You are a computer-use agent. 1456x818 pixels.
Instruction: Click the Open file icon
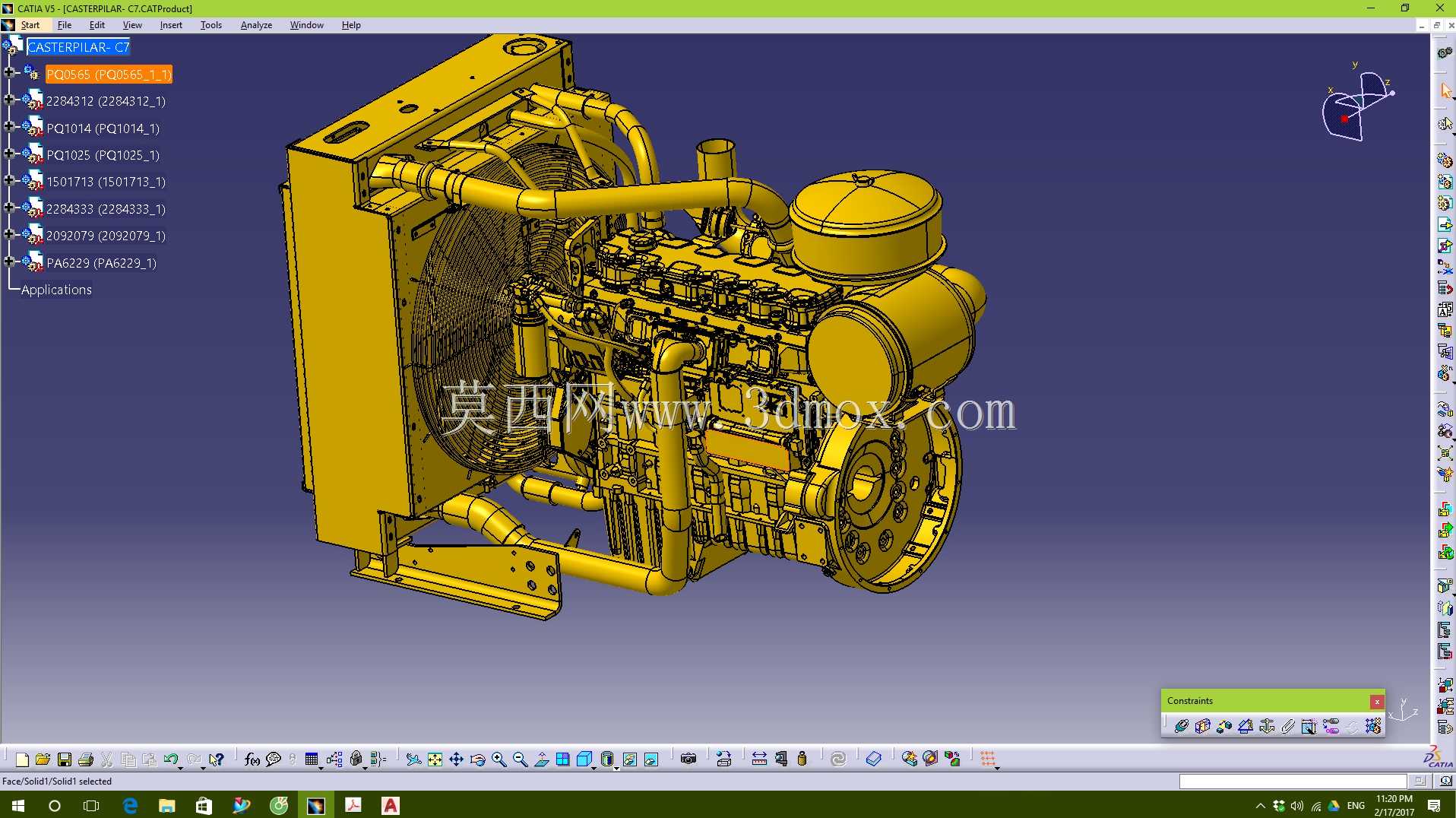click(x=43, y=759)
